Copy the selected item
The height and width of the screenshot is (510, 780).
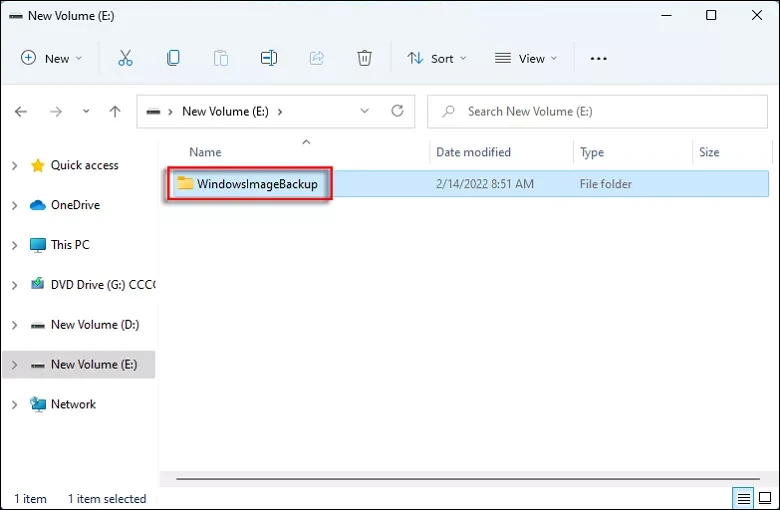[x=173, y=58]
